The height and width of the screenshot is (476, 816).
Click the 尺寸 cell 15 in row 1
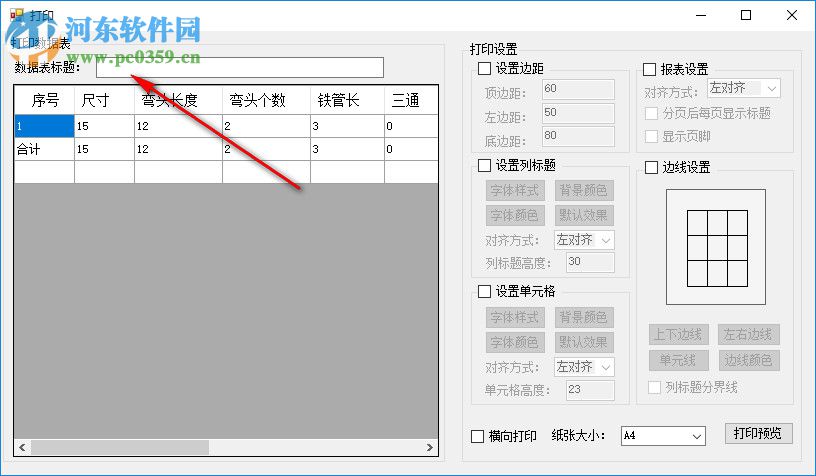[105, 126]
